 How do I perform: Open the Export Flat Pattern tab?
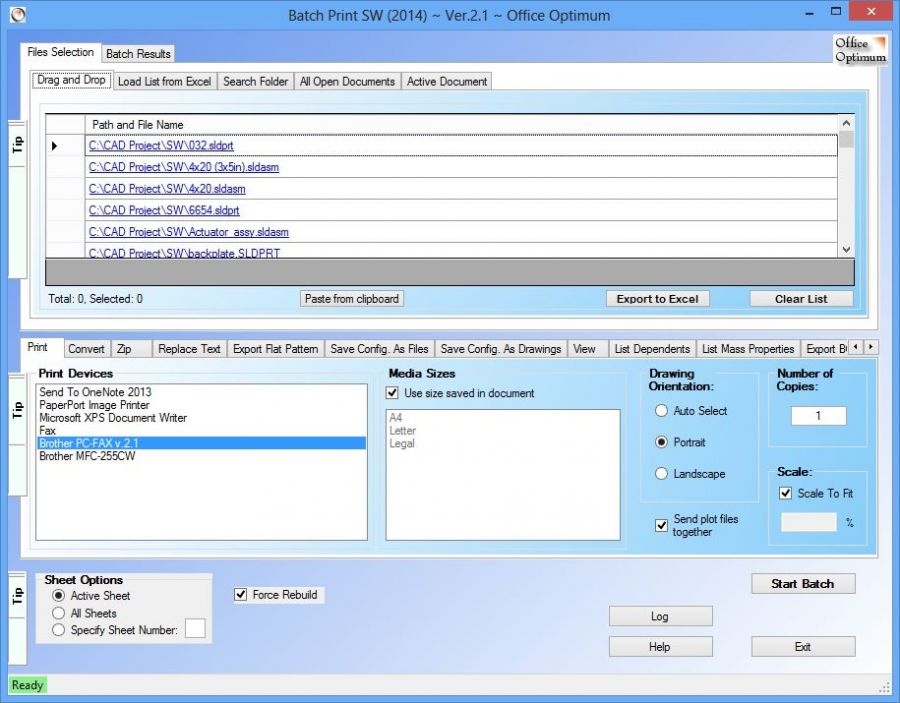(x=275, y=349)
